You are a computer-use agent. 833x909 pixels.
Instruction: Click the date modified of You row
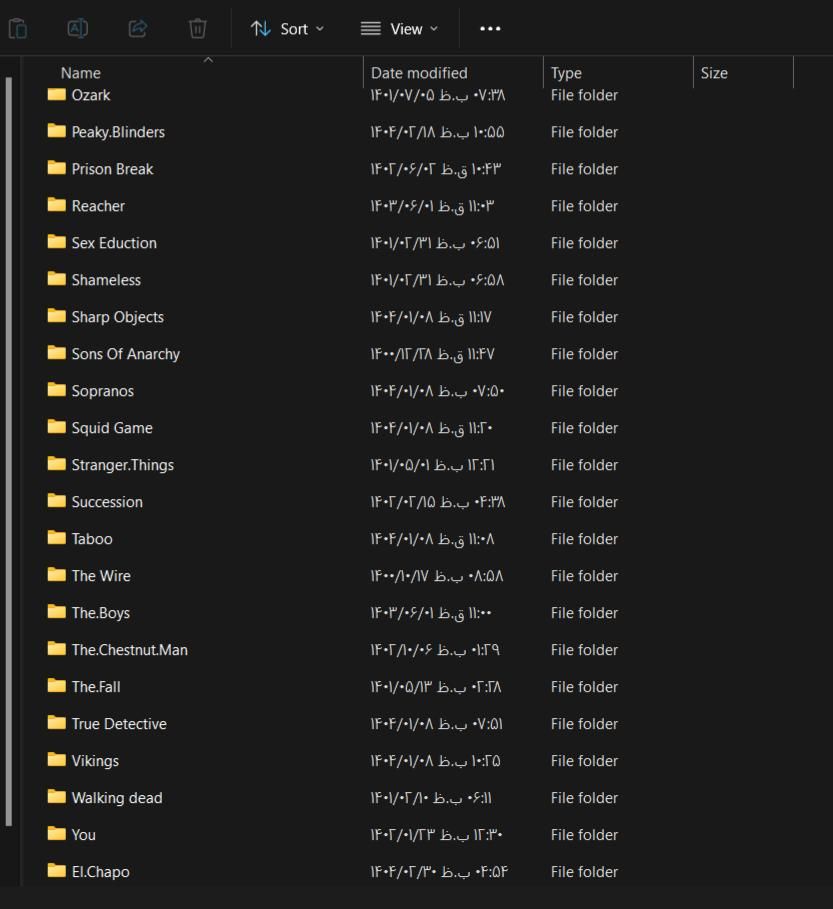click(436, 835)
